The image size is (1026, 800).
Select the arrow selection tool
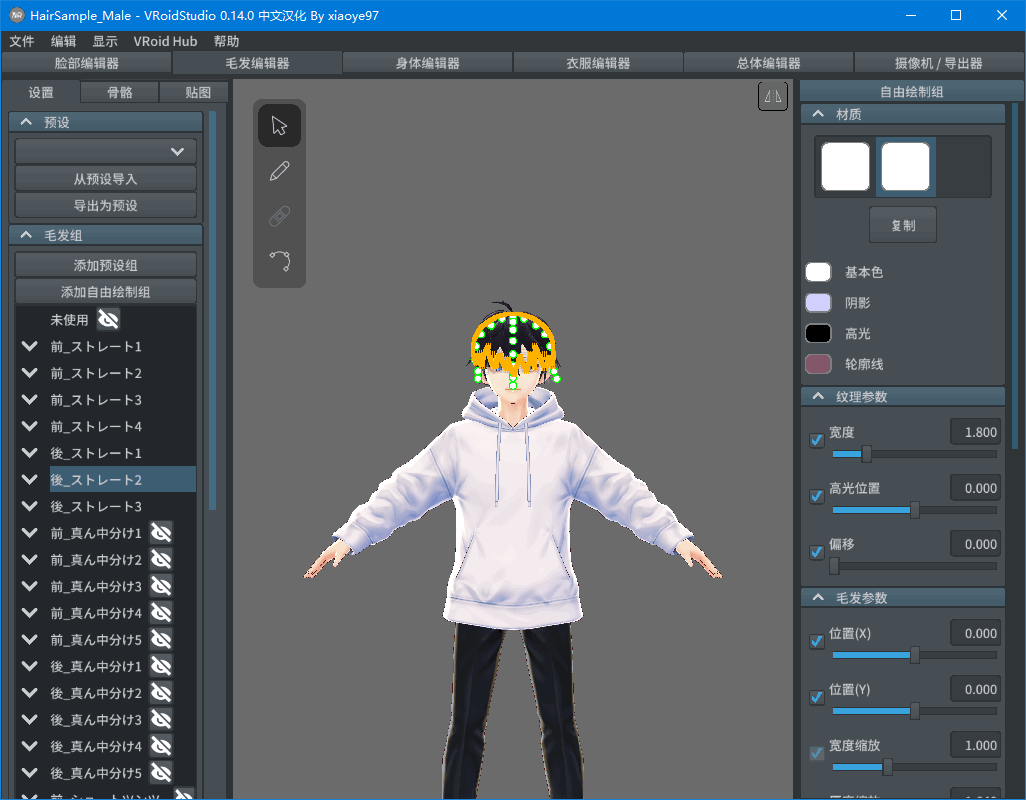[x=279, y=125]
